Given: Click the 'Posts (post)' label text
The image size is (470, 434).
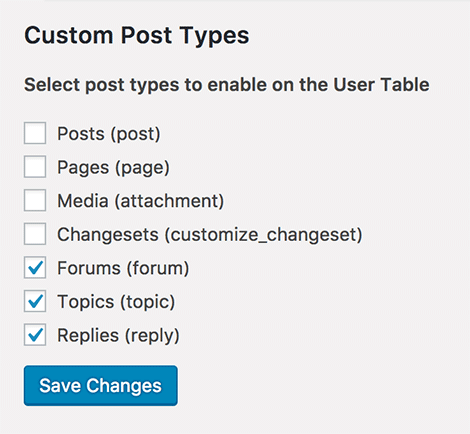Looking at the screenshot, I should pyautogui.click(x=109, y=134).
